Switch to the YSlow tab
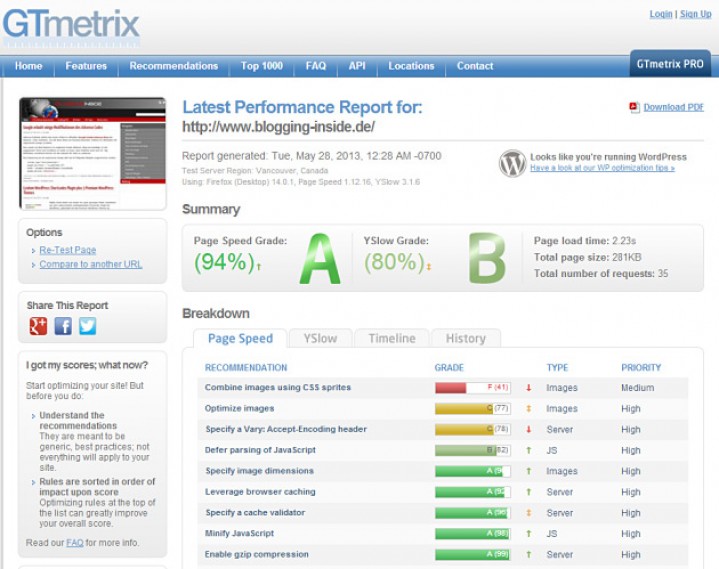This screenshot has width=719, height=569. (320, 338)
